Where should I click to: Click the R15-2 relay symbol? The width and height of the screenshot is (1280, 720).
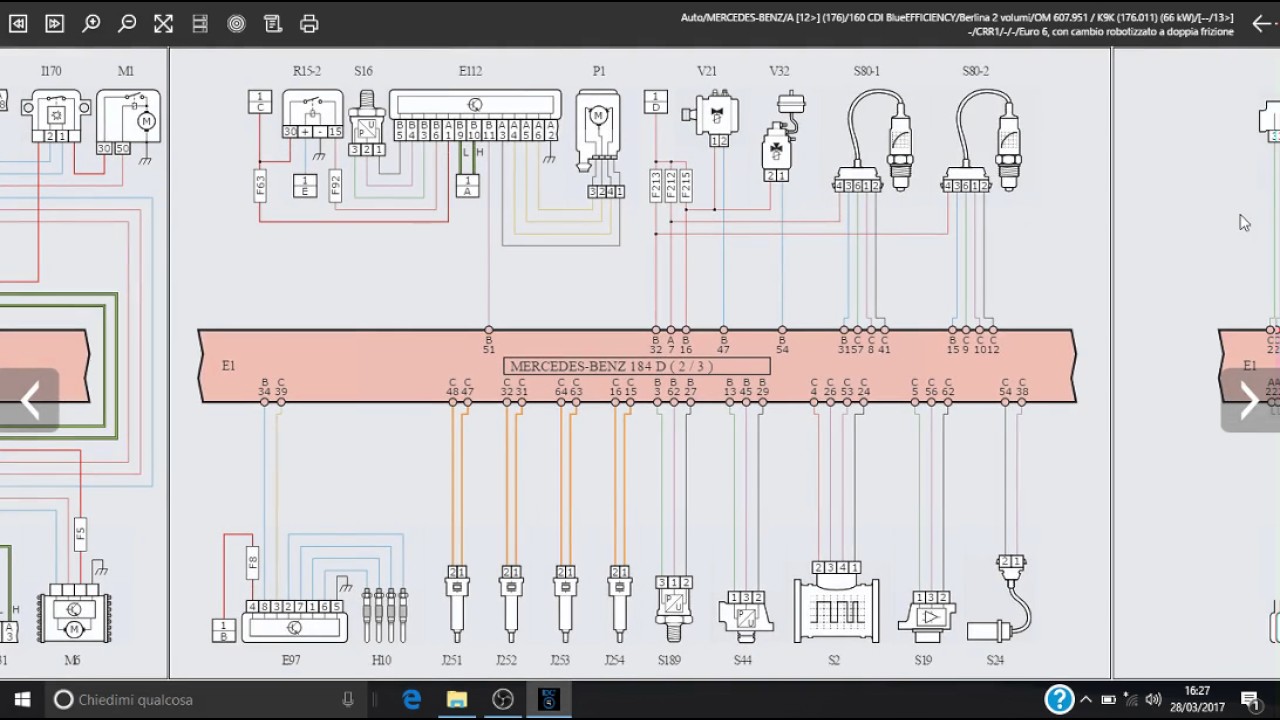[312, 115]
